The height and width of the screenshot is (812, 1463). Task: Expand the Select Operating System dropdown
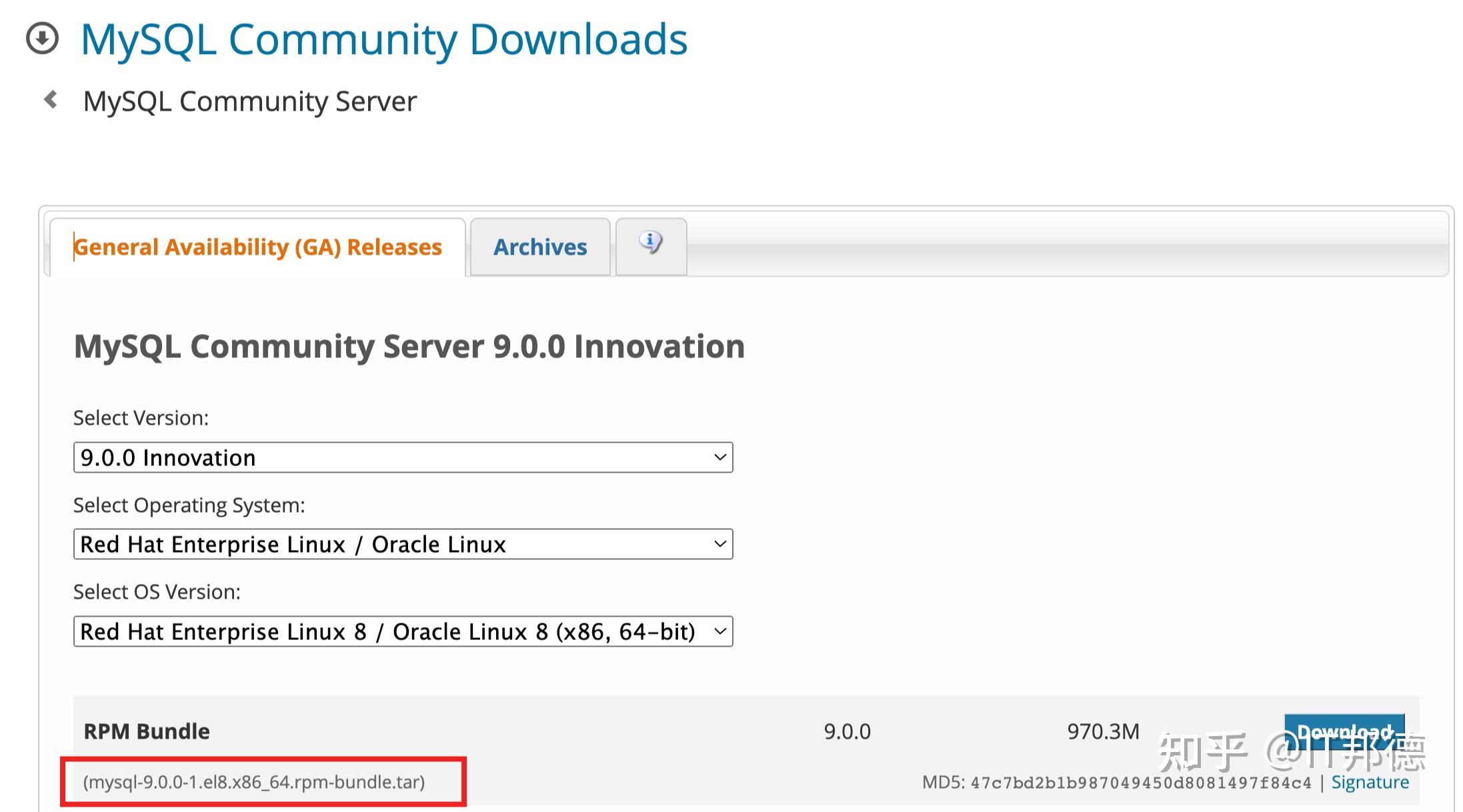coord(402,544)
